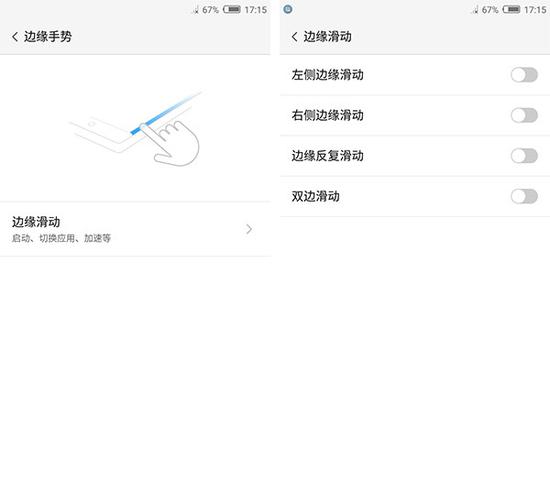Select 左侧边缘滑动 label row
Image resolution: width=550 pixels, height=480 pixels.
click(x=415, y=75)
